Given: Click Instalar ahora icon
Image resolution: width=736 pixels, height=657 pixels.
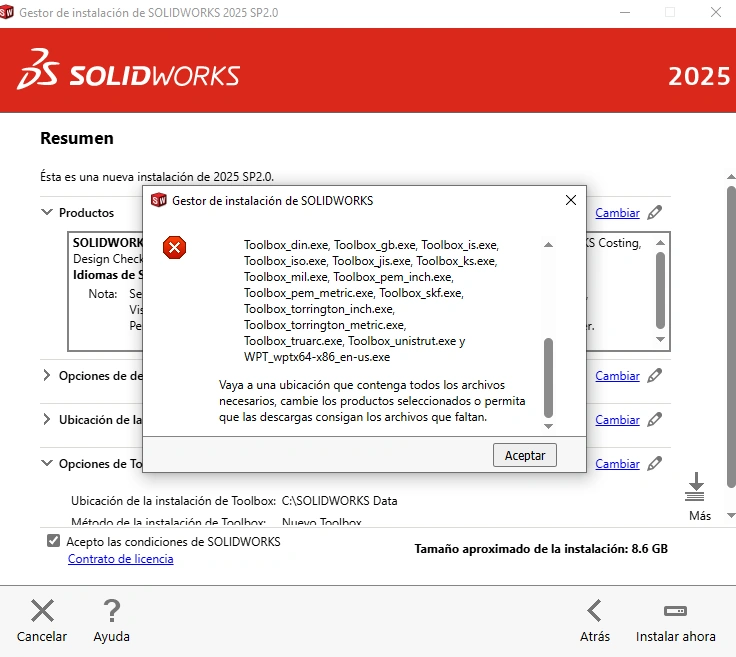Looking at the screenshot, I should click(675, 611).
